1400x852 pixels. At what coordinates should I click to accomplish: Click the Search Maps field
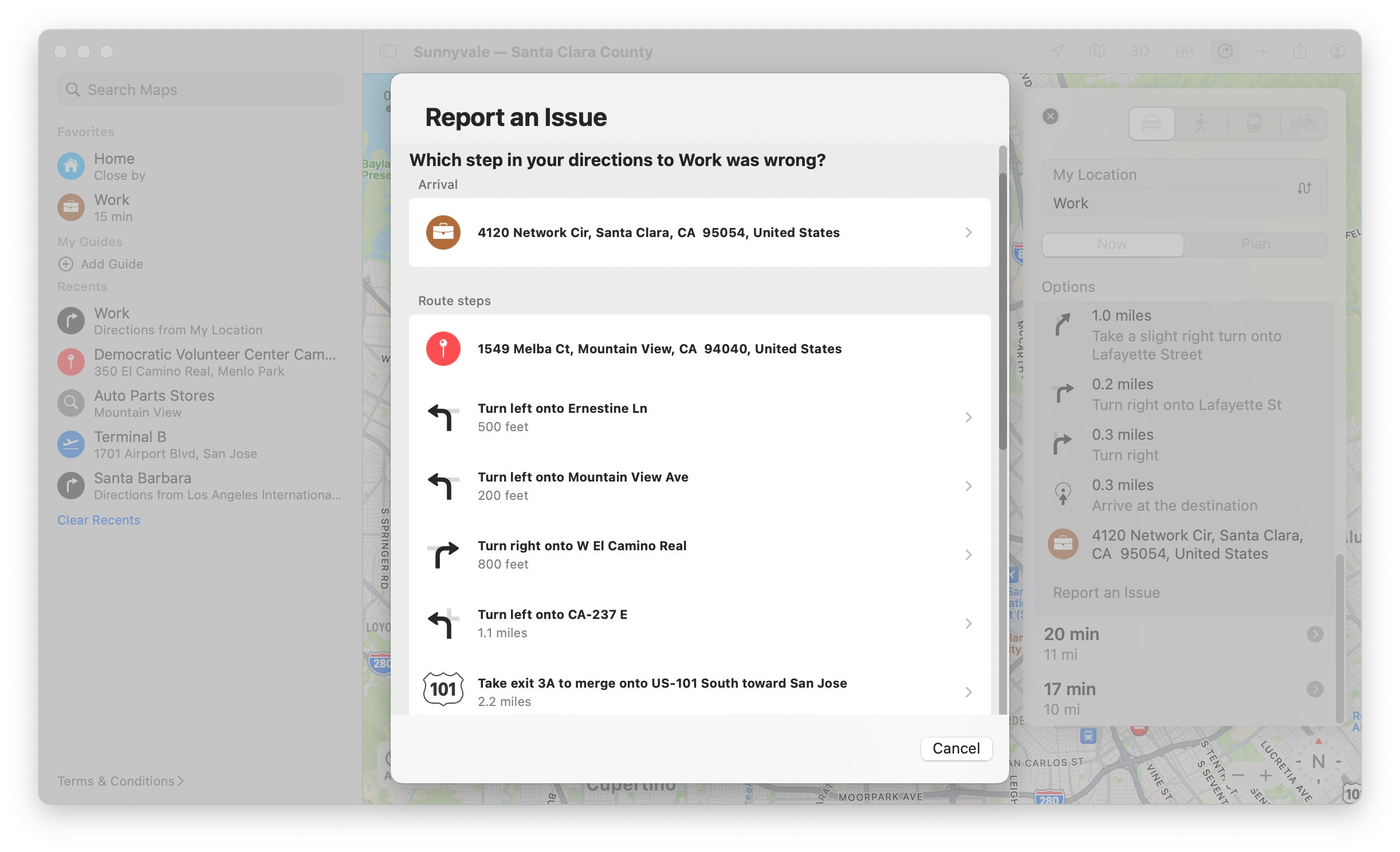(200, 90)
